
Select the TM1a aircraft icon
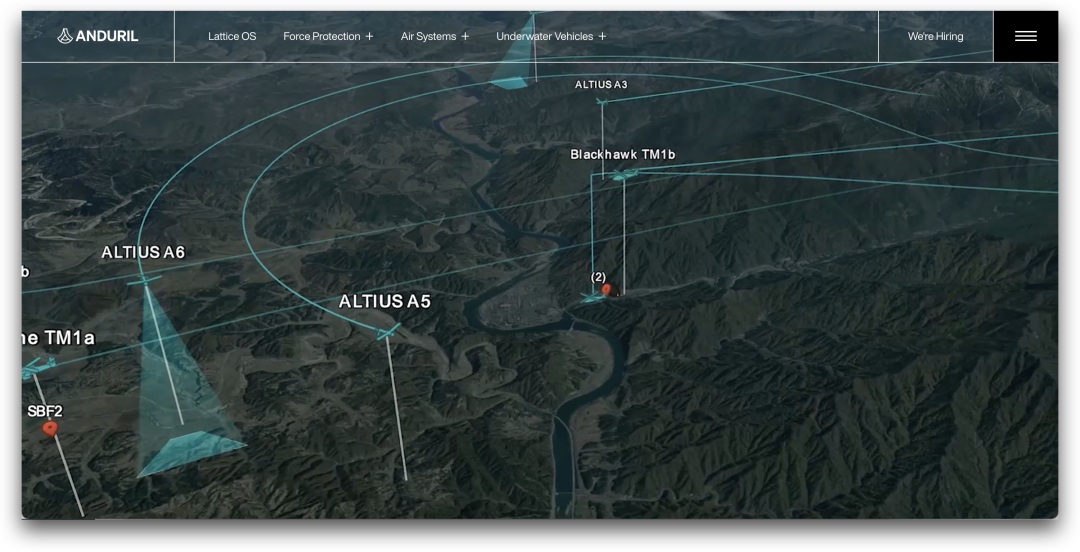38,368
